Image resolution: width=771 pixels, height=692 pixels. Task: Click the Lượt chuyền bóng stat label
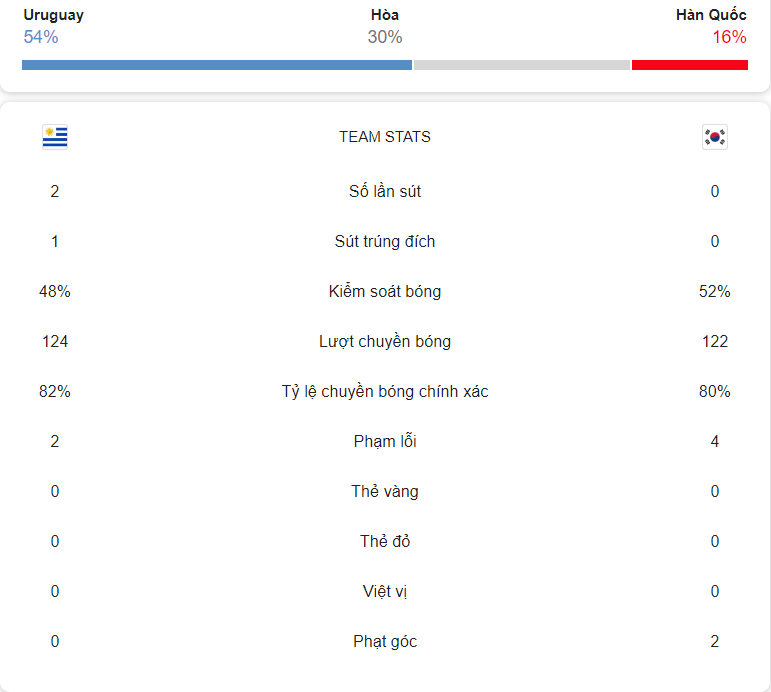pyautogui.click(x=385, y=341)
